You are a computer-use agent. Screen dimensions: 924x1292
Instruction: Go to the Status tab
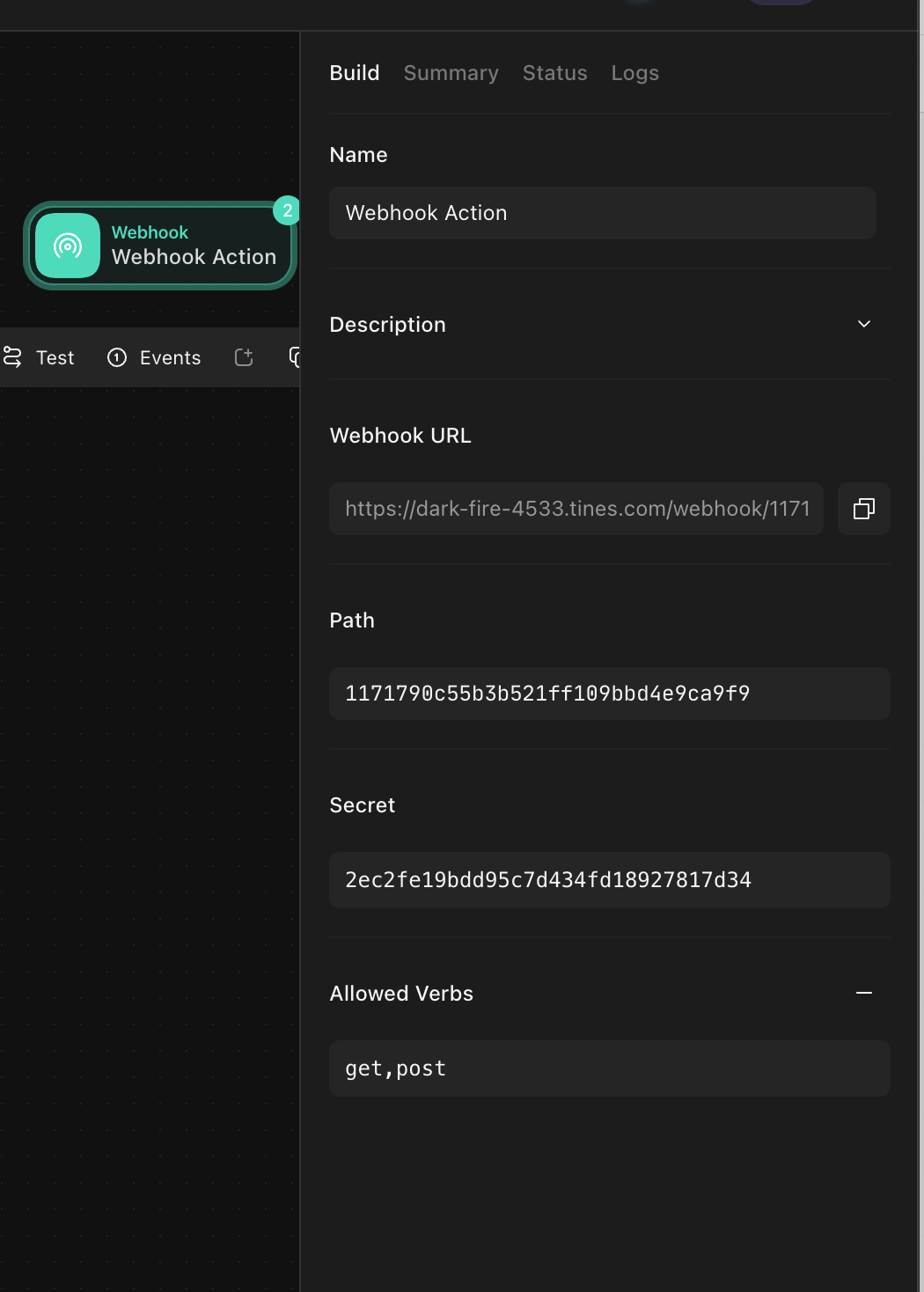coord(554,73)
